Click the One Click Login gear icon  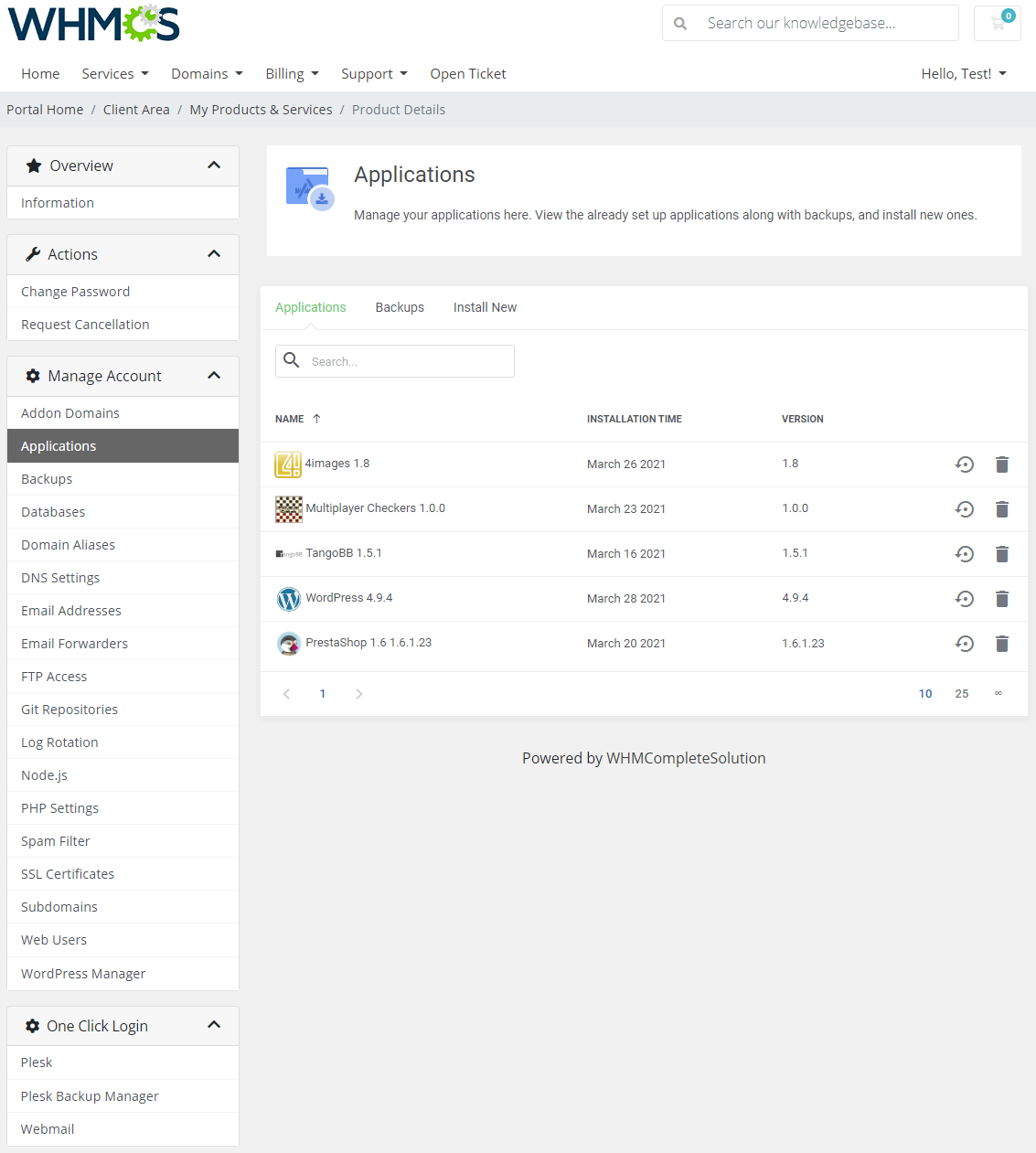[33, 1026]
